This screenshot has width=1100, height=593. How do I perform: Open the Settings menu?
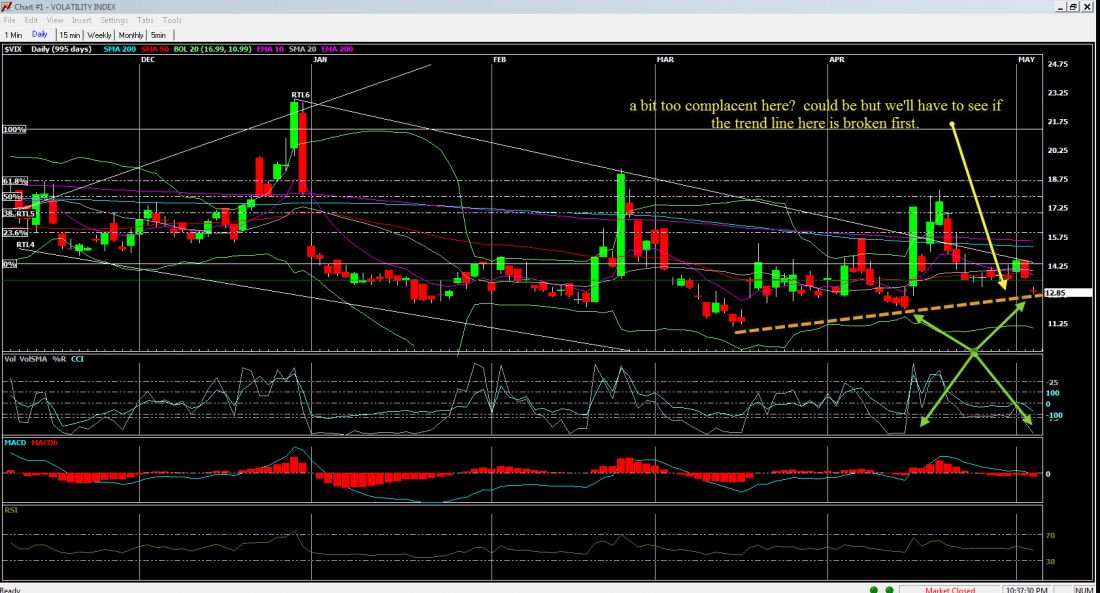point(114,20)
